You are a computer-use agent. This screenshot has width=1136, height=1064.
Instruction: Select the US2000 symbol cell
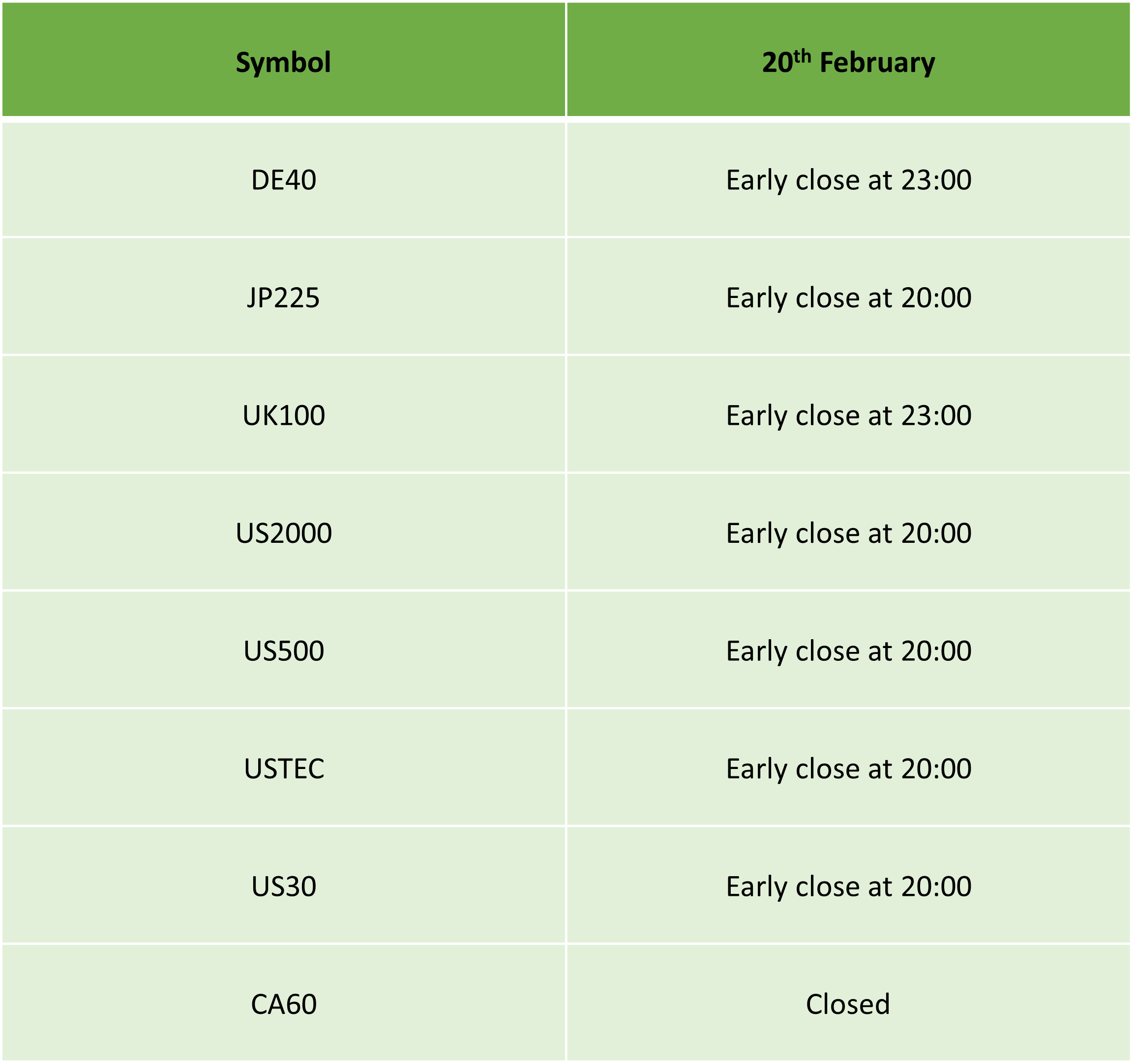coord(284,532)
